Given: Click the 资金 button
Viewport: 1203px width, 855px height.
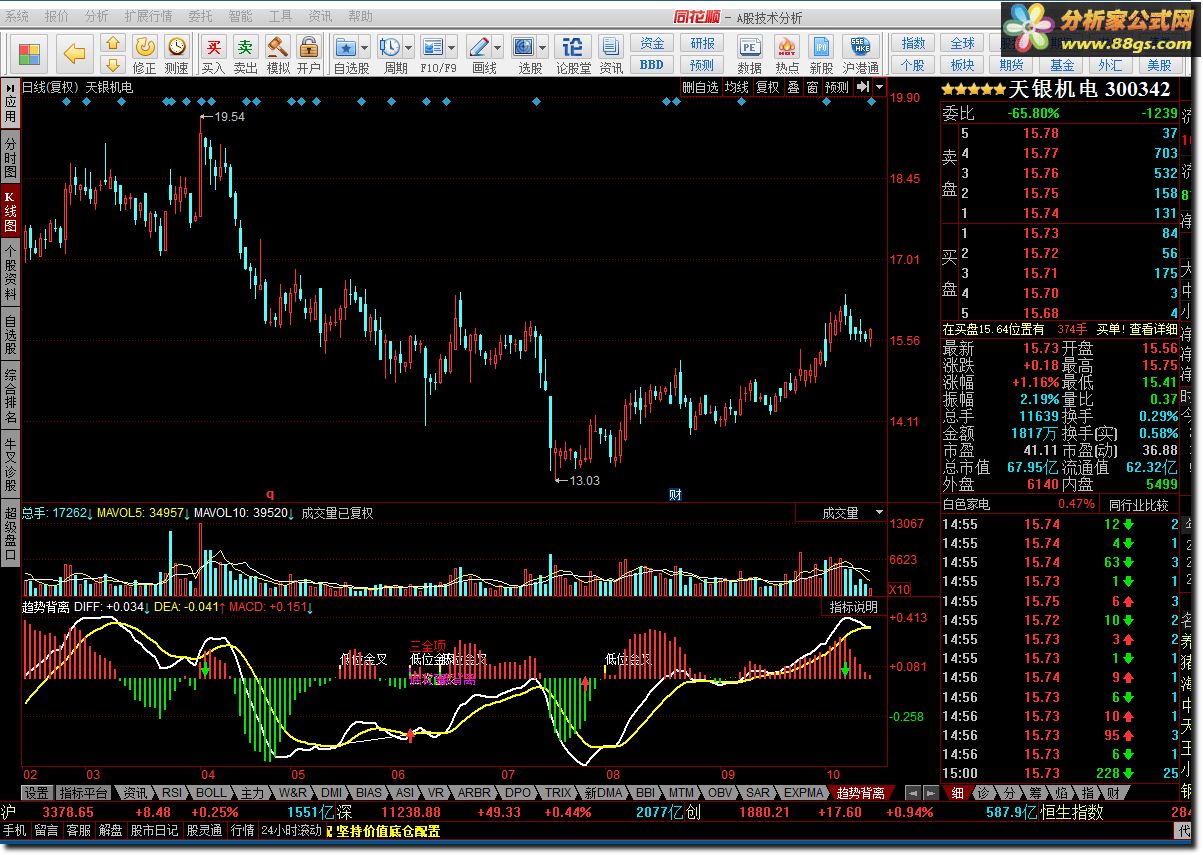Looking at the screenshot, I should (652, 44).
